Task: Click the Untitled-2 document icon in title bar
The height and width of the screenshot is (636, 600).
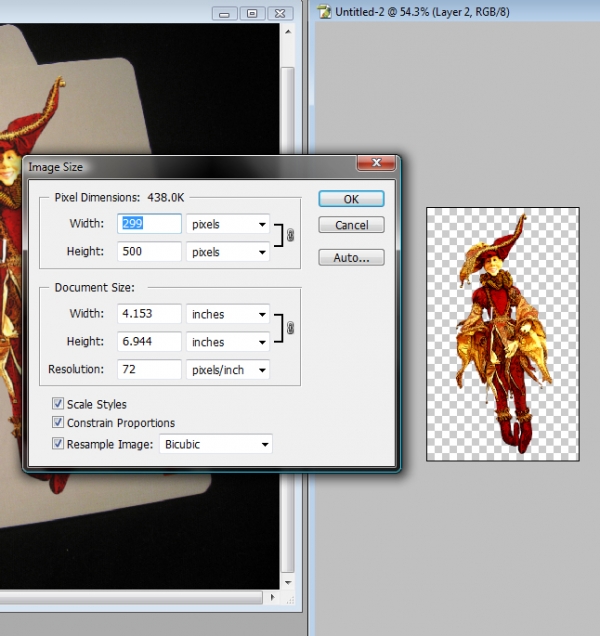Action: coord(324,12)
